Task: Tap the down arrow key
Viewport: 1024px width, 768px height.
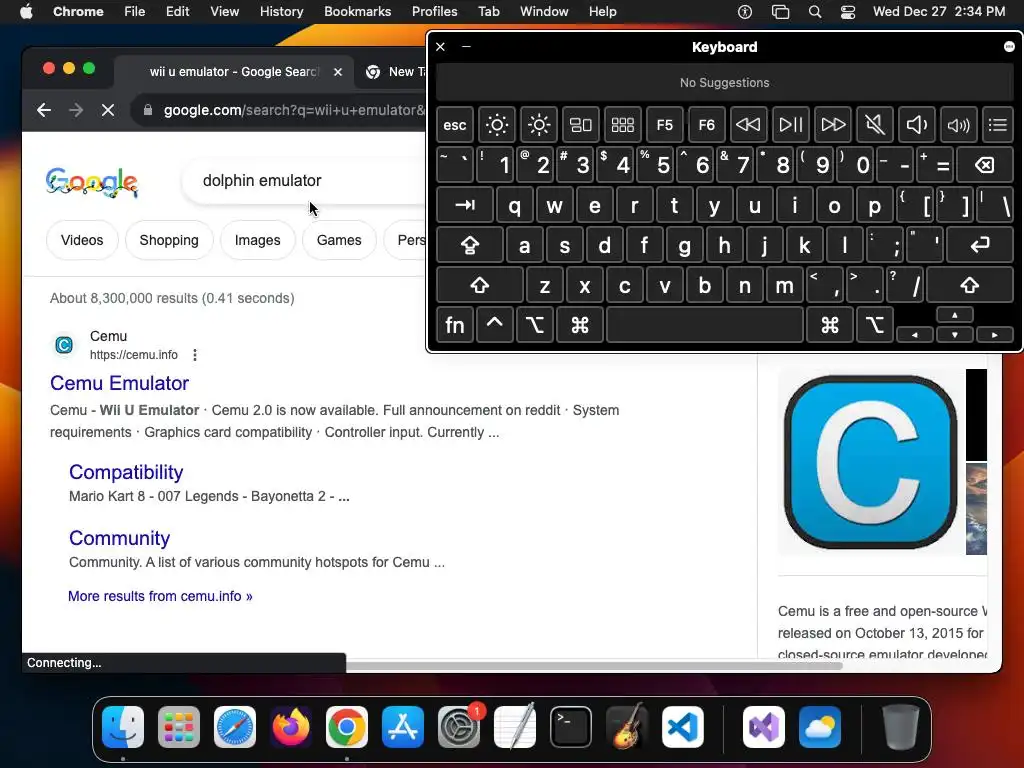Action: pyautogui.click(x=955, y=334)
